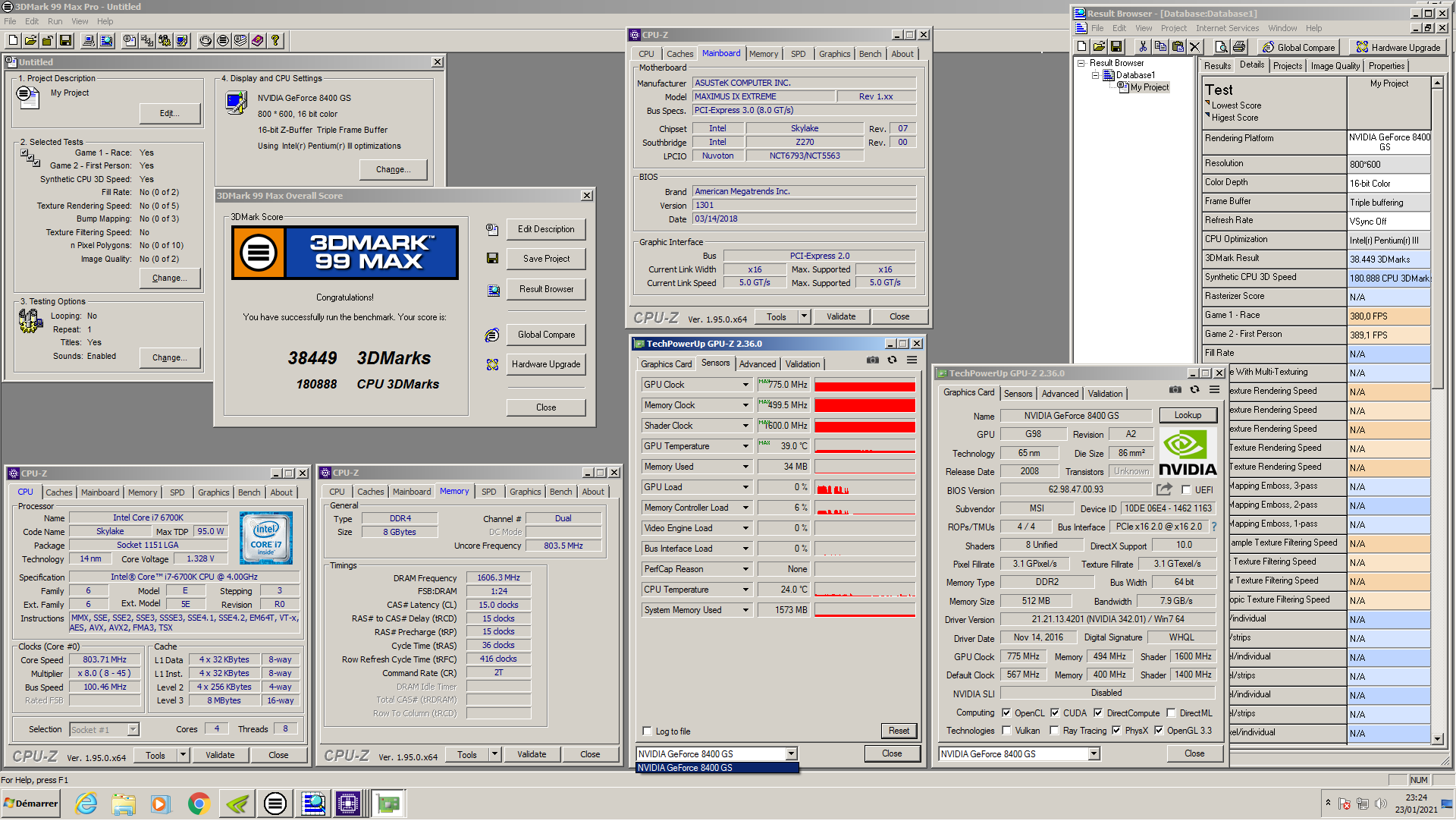Click GPU-Z graphics card icon on taskbar

point(388,804)
